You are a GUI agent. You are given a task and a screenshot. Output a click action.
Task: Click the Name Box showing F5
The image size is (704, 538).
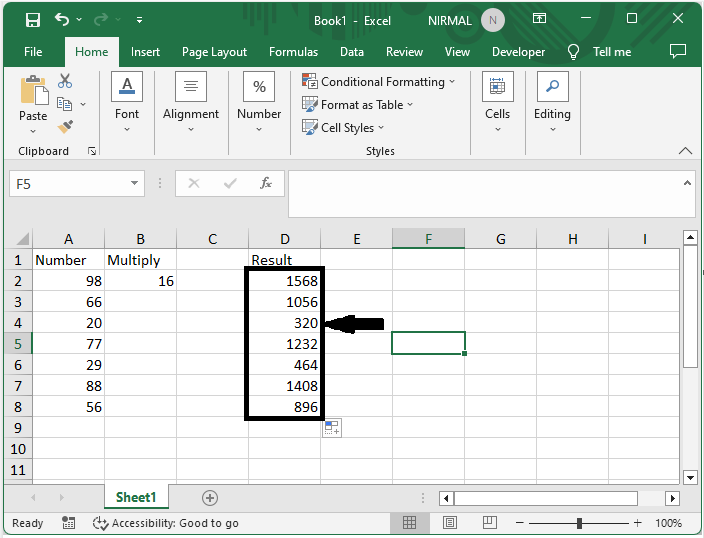67,184
